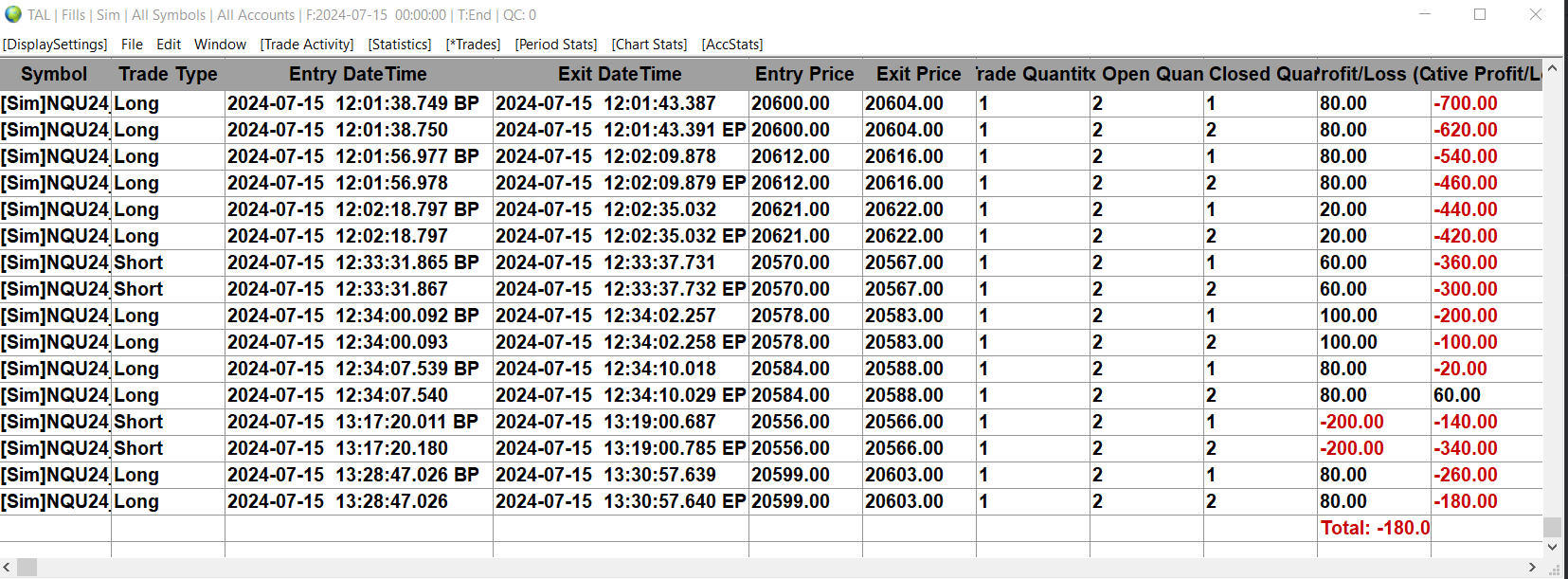Select entry time 12:34:07.539 BP cell
1568x579 pixels.
click(359, 369)
